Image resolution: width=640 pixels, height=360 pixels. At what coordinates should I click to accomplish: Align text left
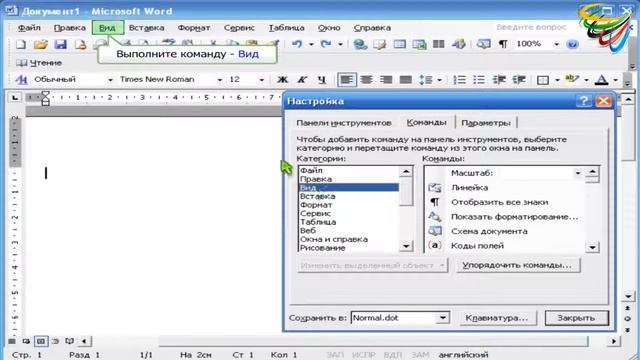click(347, 80)
